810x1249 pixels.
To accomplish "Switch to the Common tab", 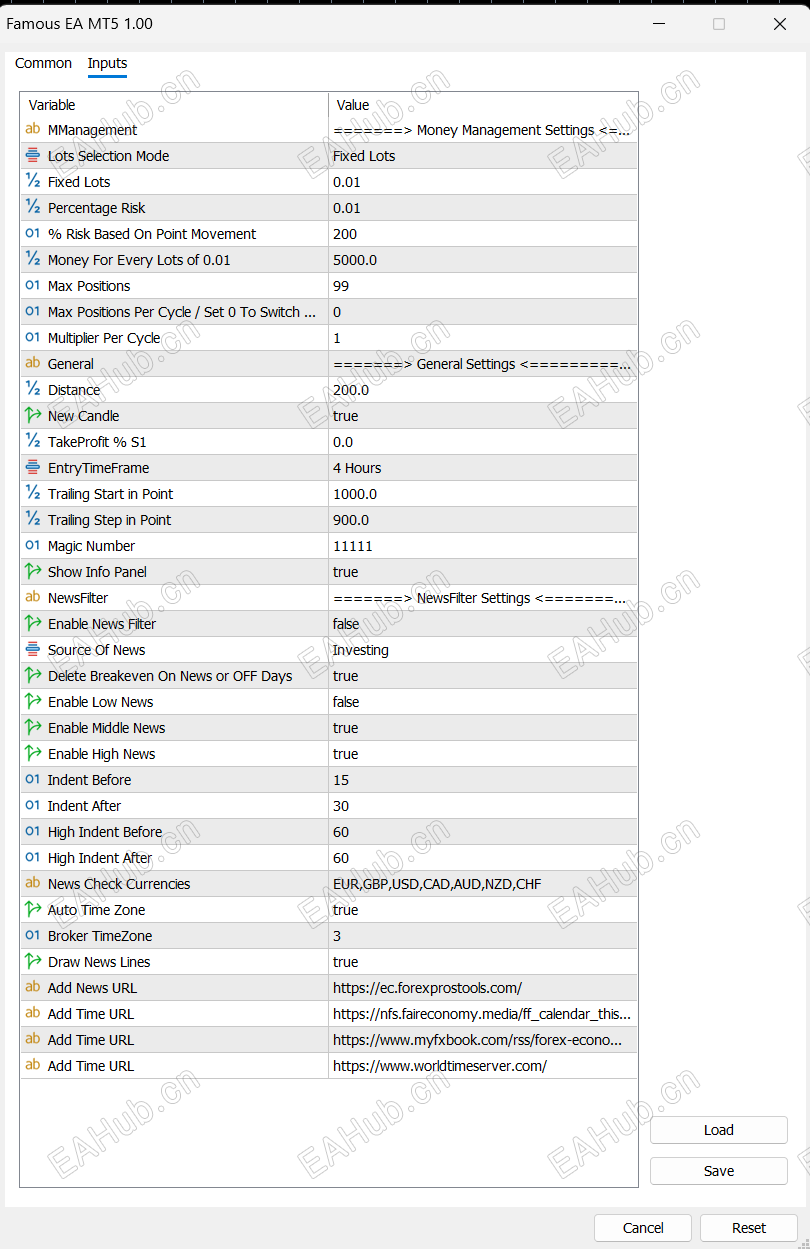I will pyautogui.click(x=43, y=63).
